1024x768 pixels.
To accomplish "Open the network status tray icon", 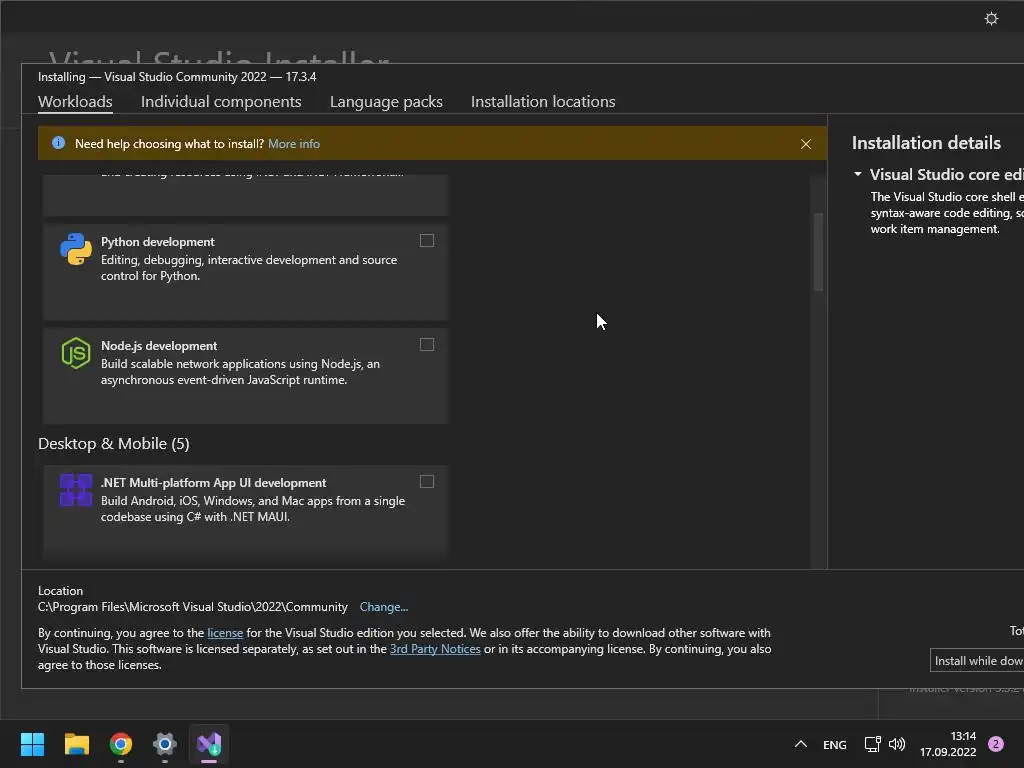I will click(x=872, y=744).
